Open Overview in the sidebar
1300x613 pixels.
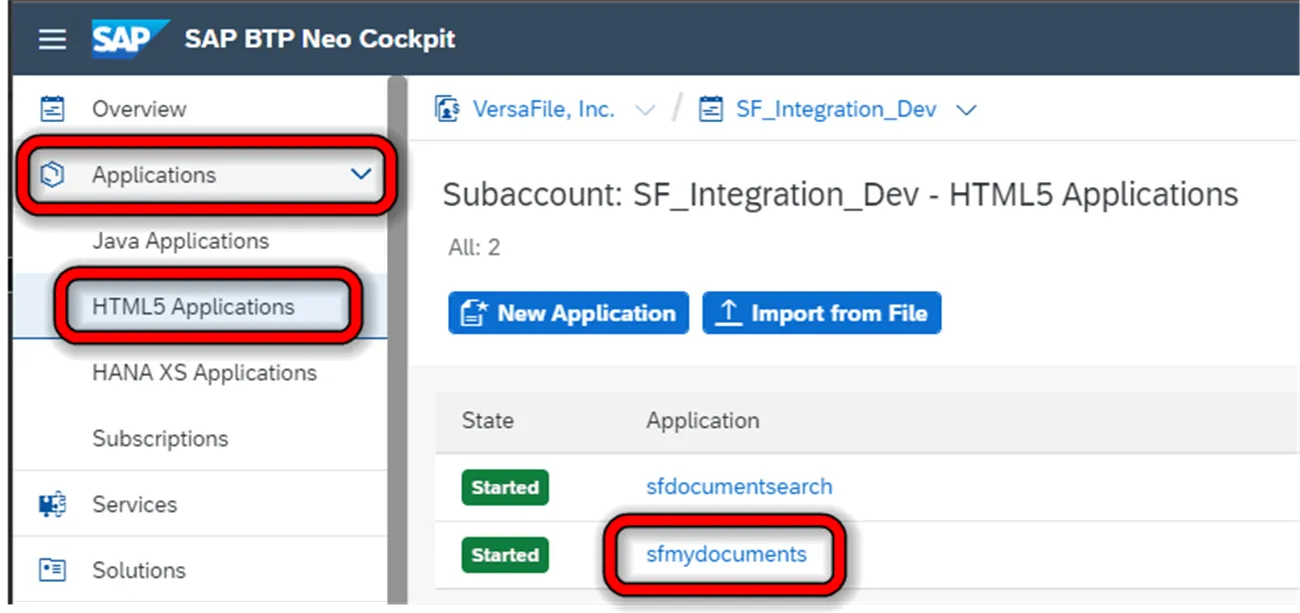139,109
